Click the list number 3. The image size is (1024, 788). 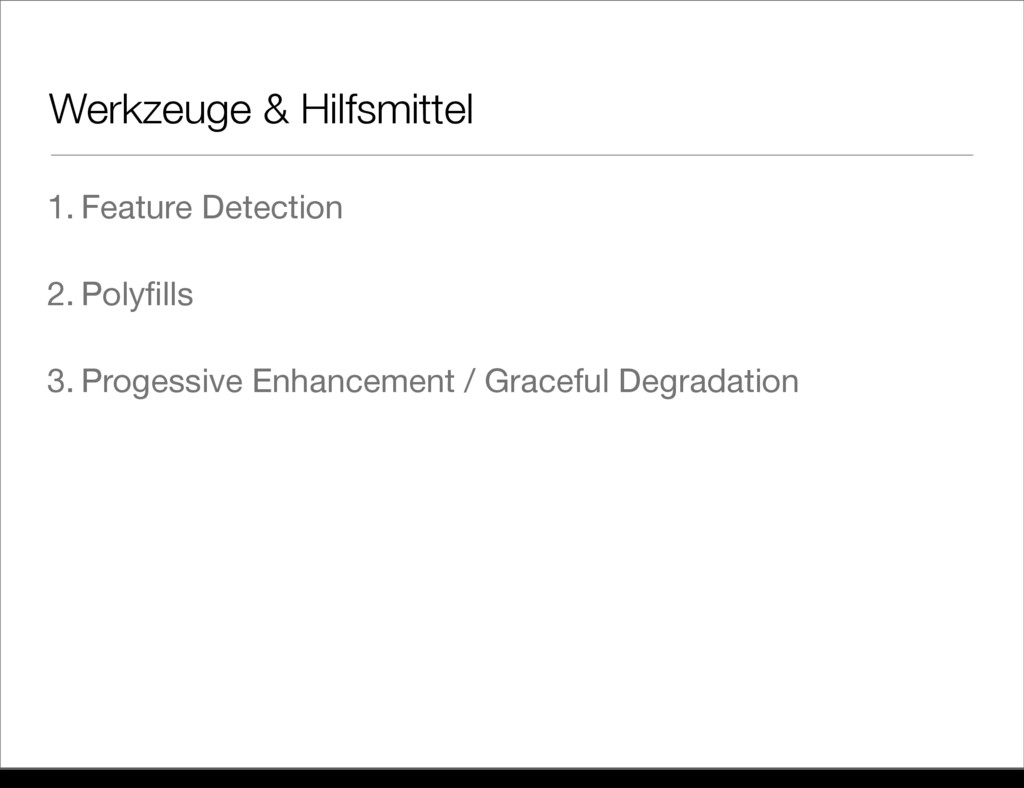[x=60, y=381]
